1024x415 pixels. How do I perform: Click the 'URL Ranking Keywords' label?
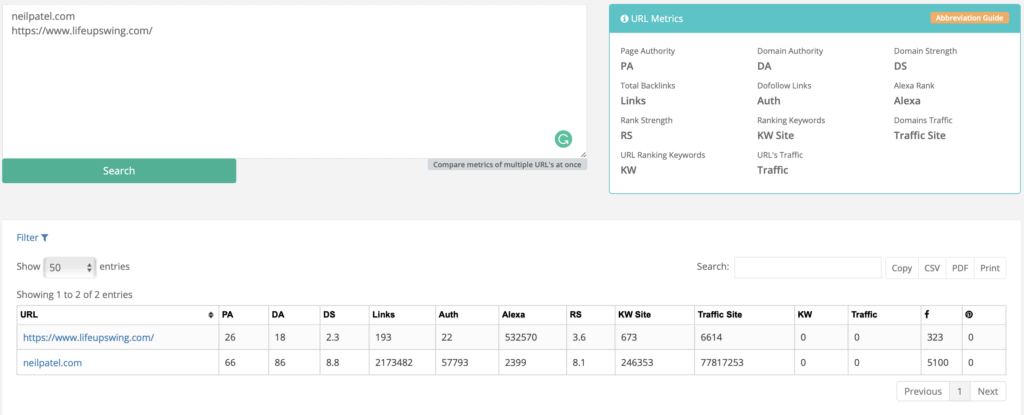pos(663,155)
